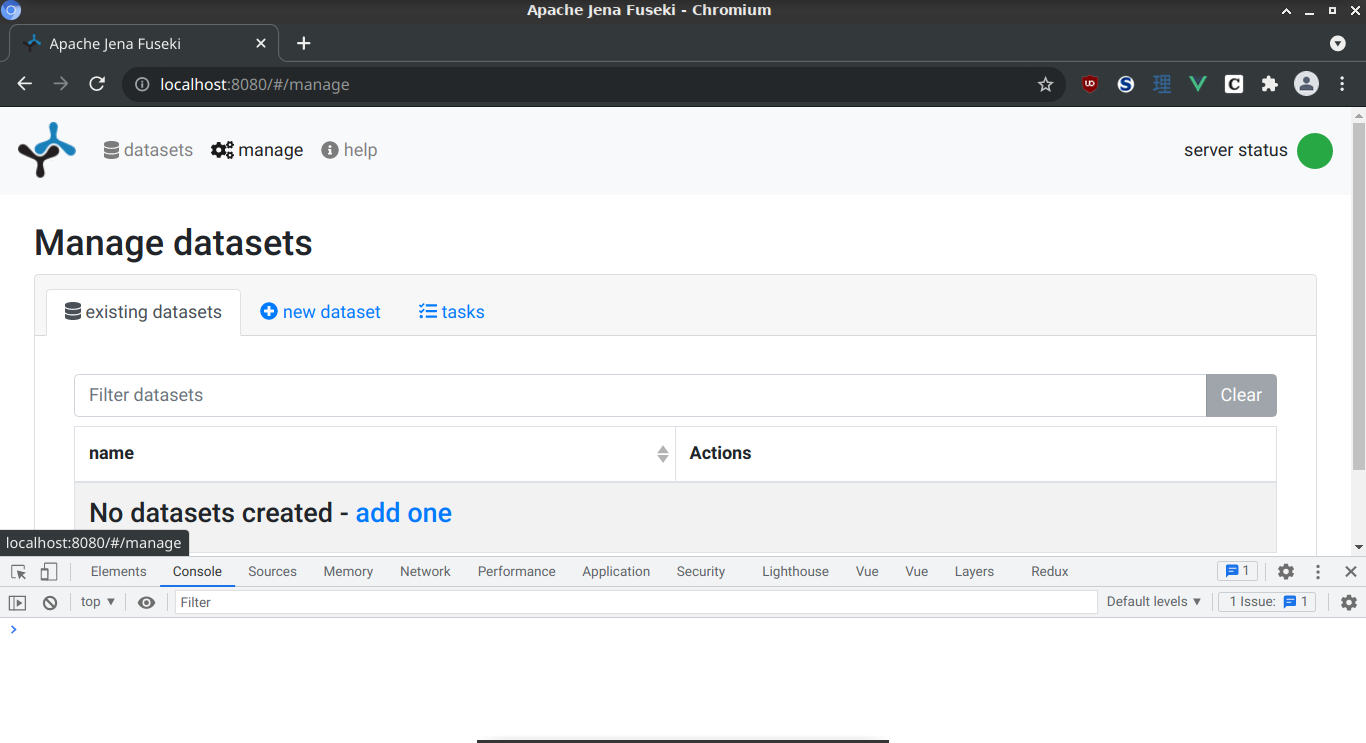Viewport: 1366px width, 743px height.
Task: Toggle the device toolbar in DevTools
Action: 48,572
